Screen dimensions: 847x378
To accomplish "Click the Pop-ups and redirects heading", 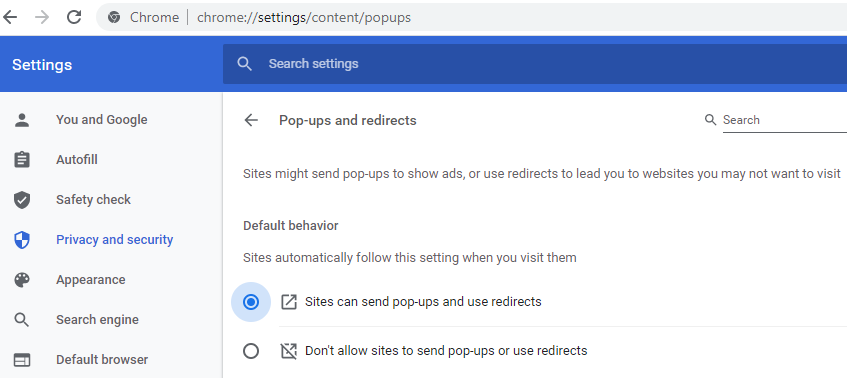I will tap(347, 120).
